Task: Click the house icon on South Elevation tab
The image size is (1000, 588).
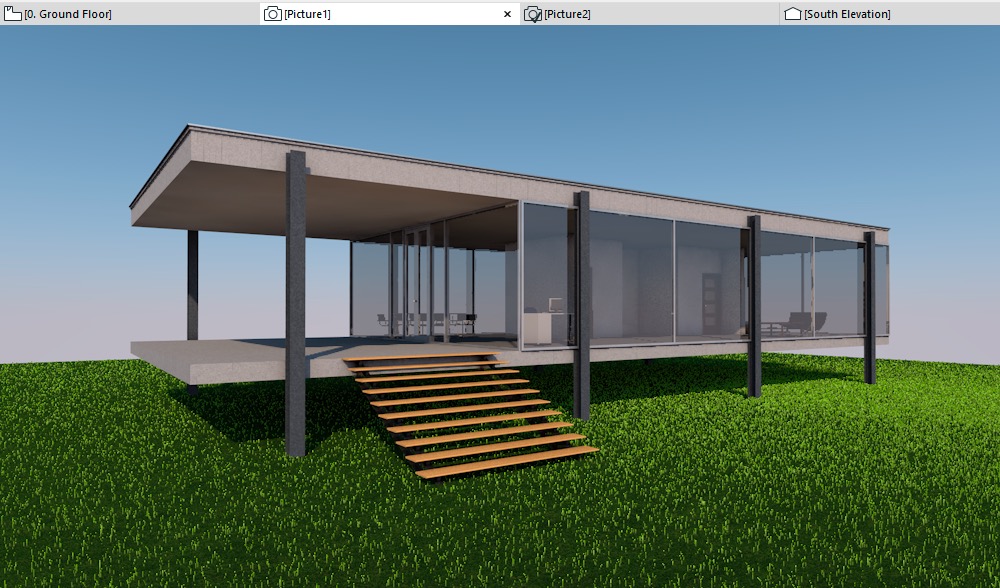Action: point(793,13)
